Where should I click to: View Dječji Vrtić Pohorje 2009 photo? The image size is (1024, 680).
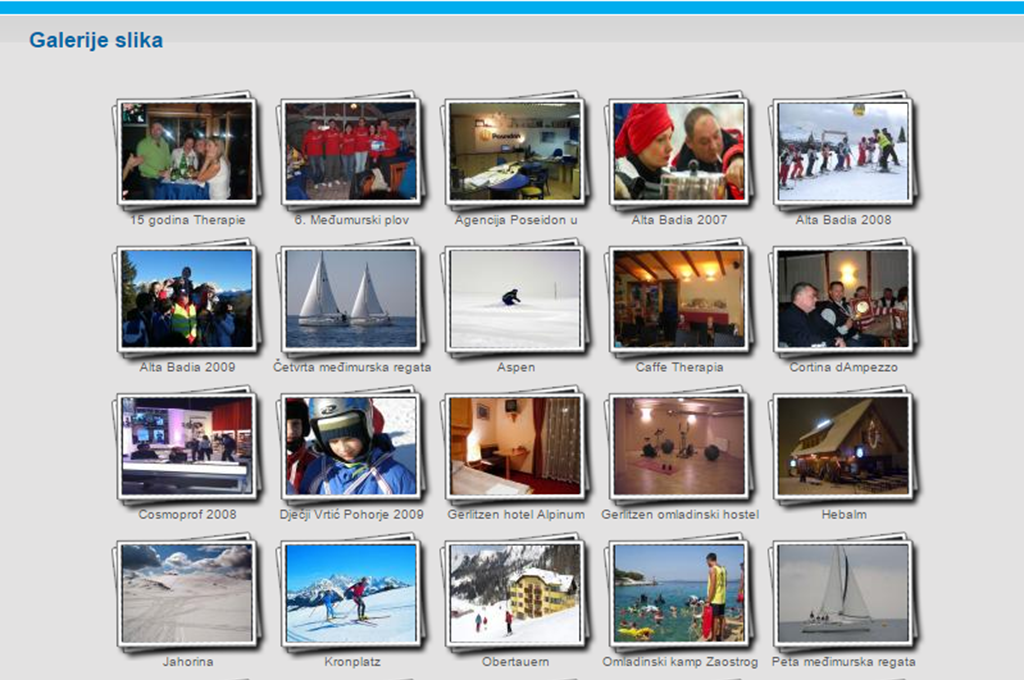350,446
